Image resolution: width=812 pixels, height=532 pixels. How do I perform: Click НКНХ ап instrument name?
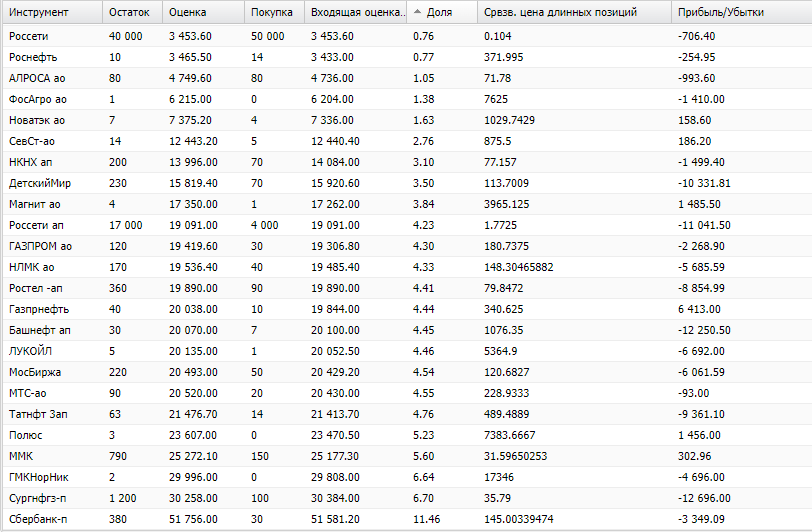click(31, 162)
